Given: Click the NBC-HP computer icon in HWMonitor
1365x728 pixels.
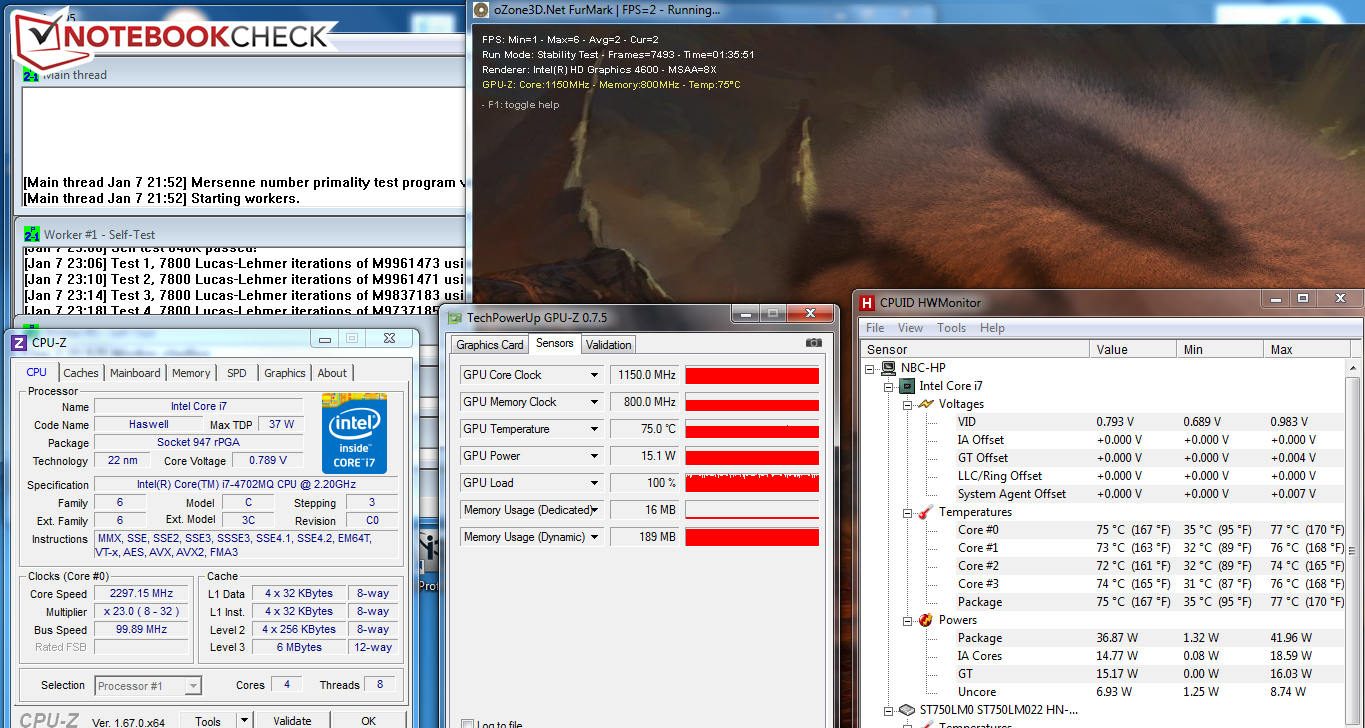Looking at the screenshot, I should (x=888, y=368).
